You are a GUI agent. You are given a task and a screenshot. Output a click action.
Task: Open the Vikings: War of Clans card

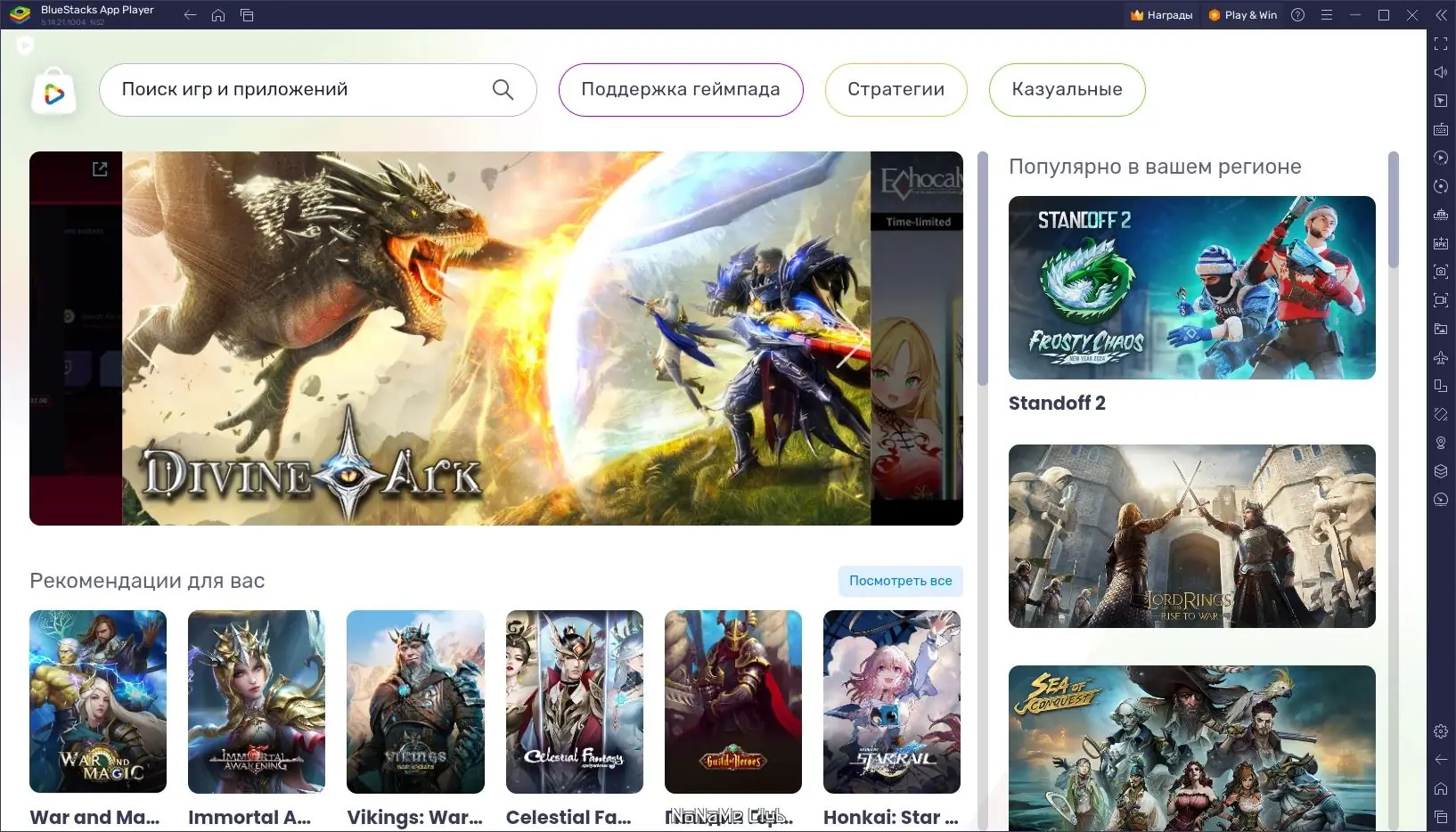[415, 702]
